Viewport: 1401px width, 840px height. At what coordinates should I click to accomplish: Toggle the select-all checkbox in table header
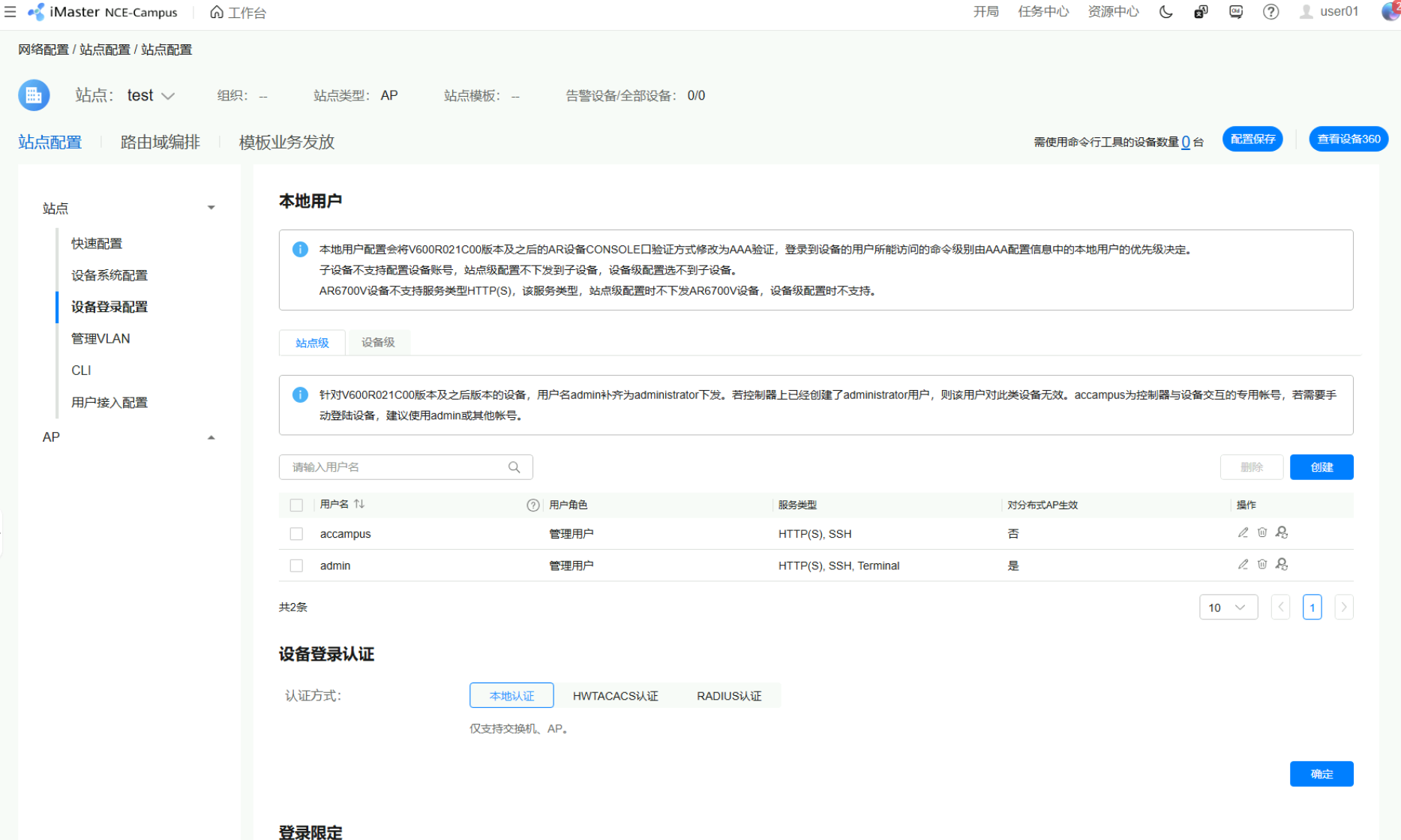(296, 505)
